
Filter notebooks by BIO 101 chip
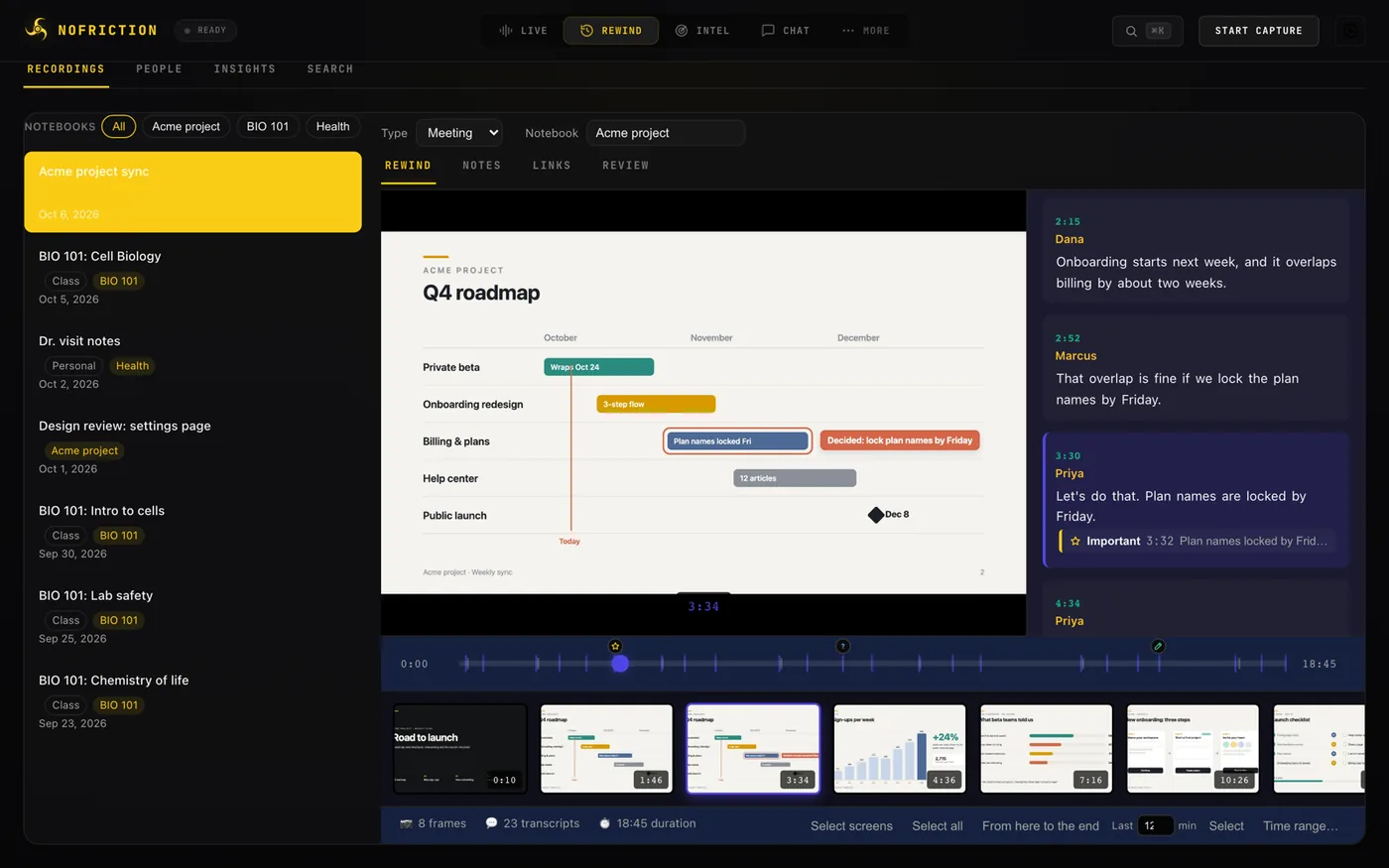pyautogui.click(x=268, y=126)
